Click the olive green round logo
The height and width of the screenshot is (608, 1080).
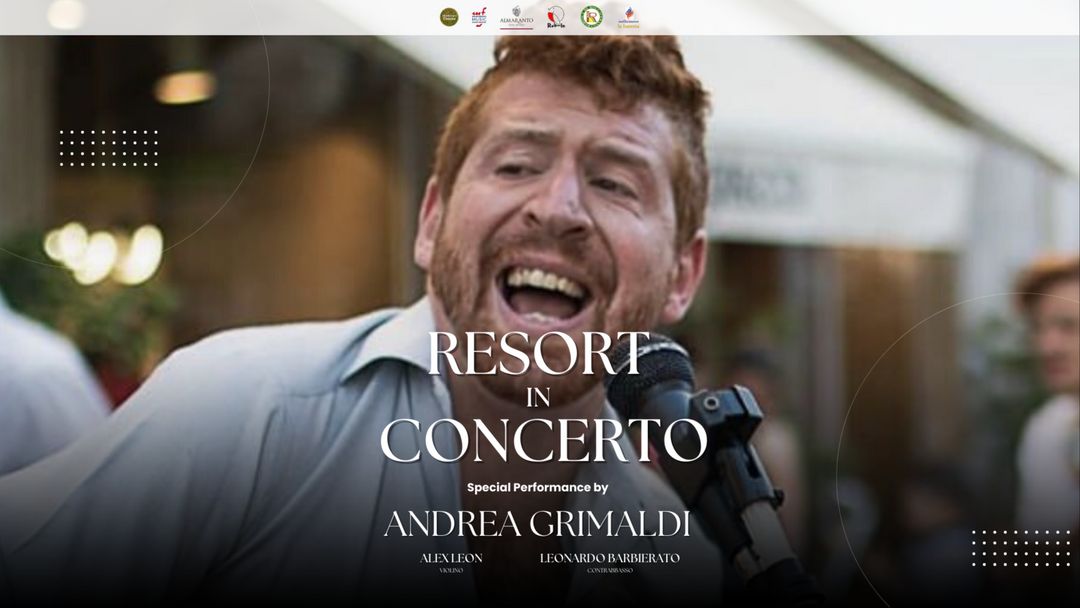coord(449,17)
